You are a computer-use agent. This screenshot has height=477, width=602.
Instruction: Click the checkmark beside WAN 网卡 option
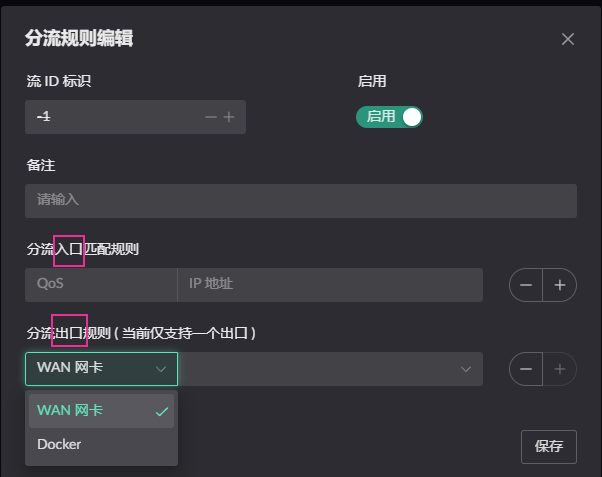click(162, 411)
